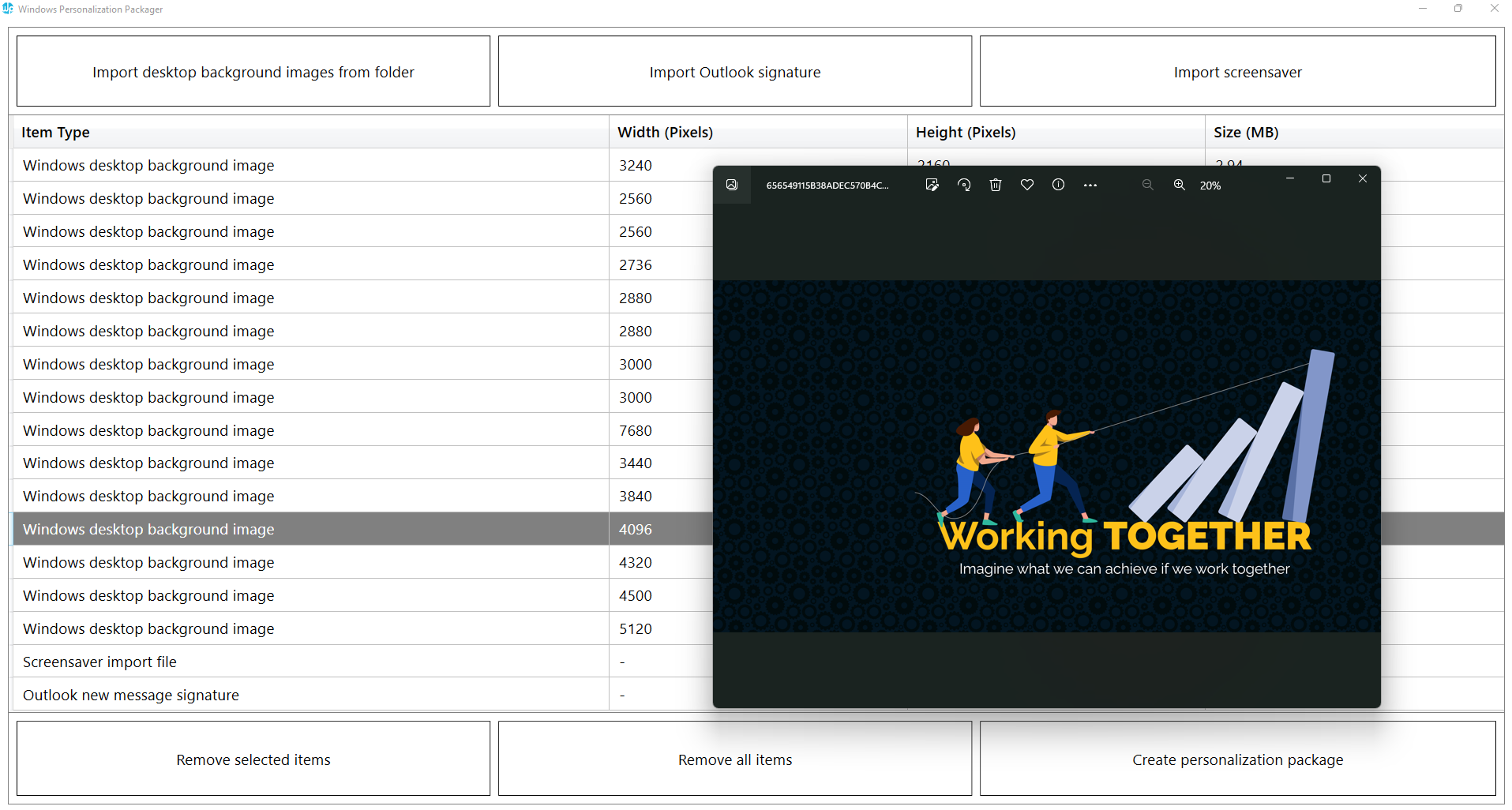Close the Personalization Packager window
Viewport: 1512px width, 810px height.
(1495, 9)
